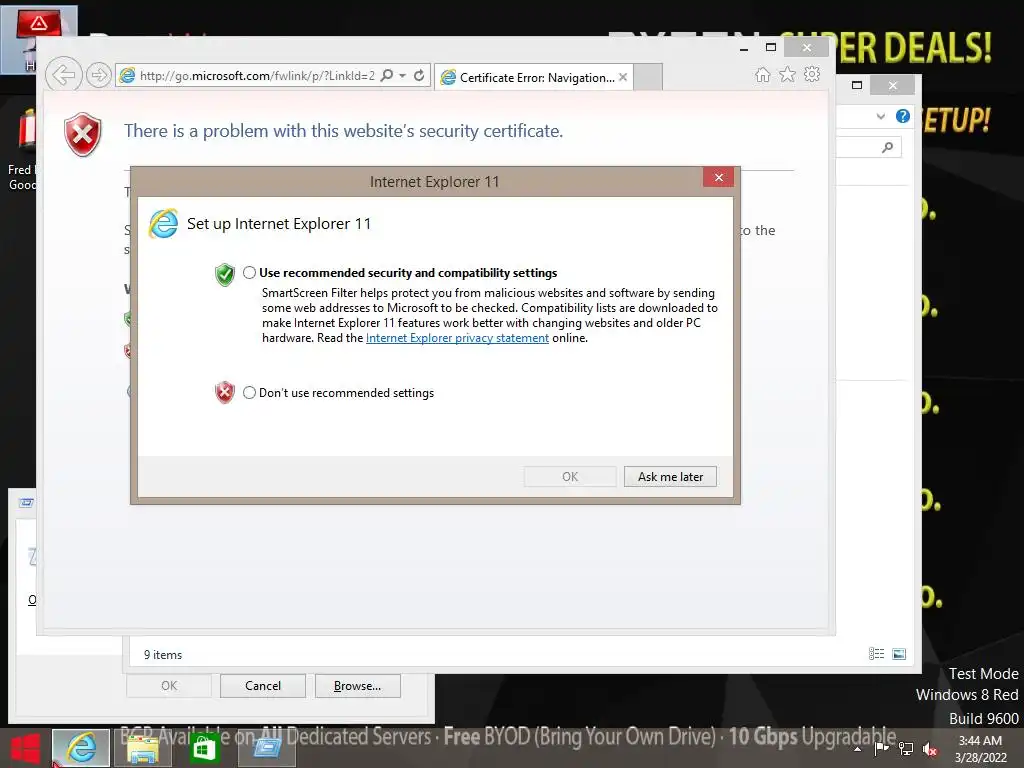Refresh the page with the reload icon
1024x768 pixels.
pyautogui.click(x=419, y=76)
